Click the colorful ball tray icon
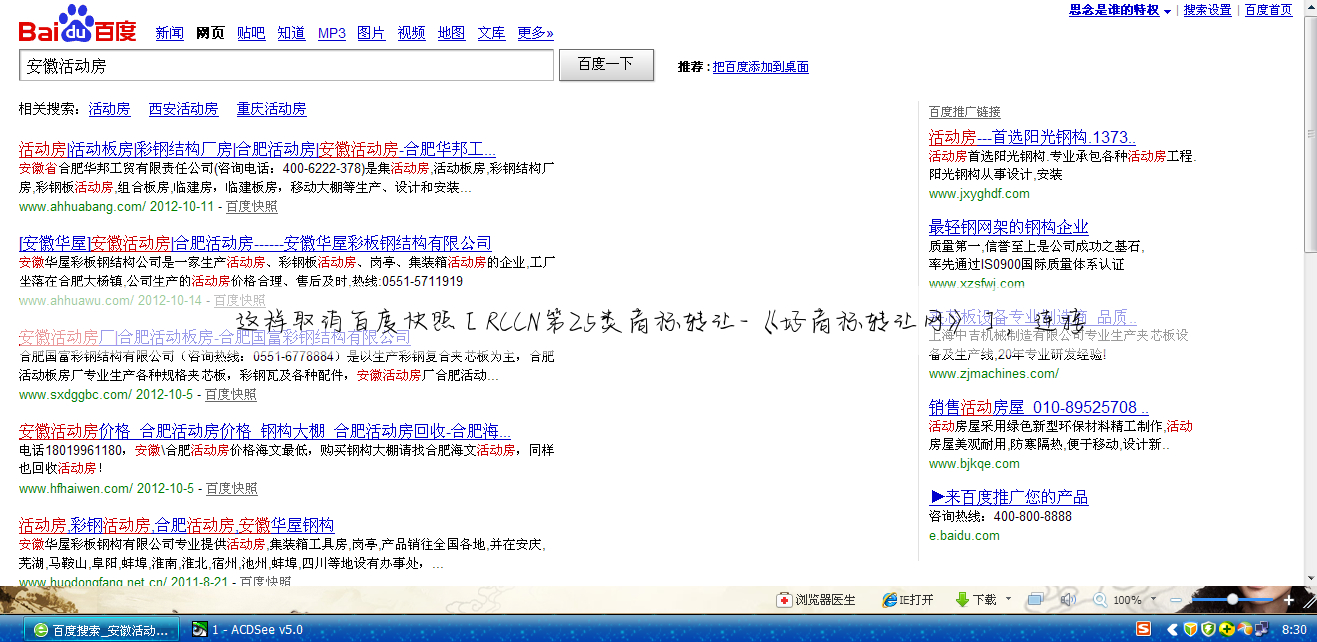 (1244, 629)
